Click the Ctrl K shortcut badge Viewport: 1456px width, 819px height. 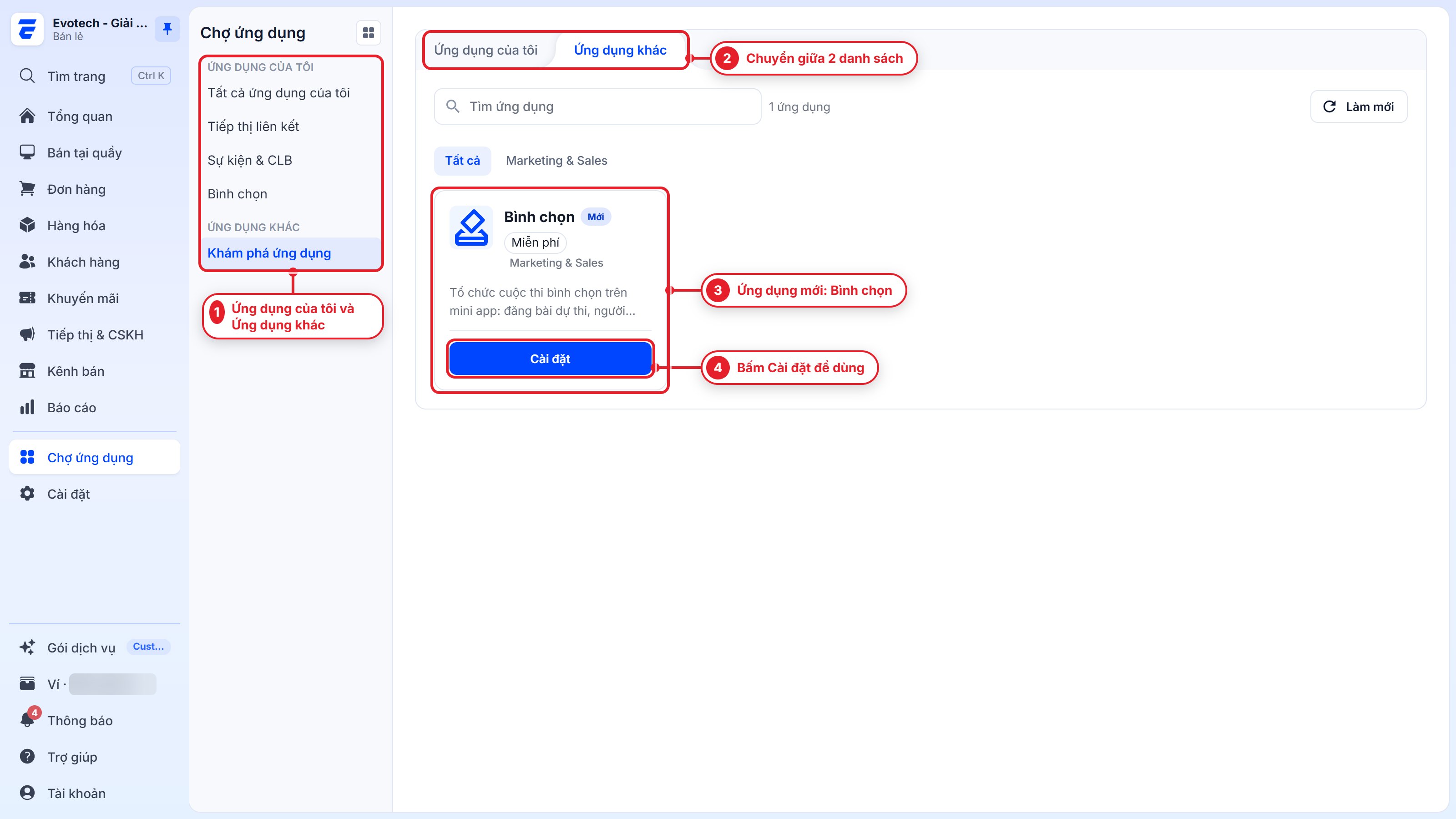pos(151,76)
